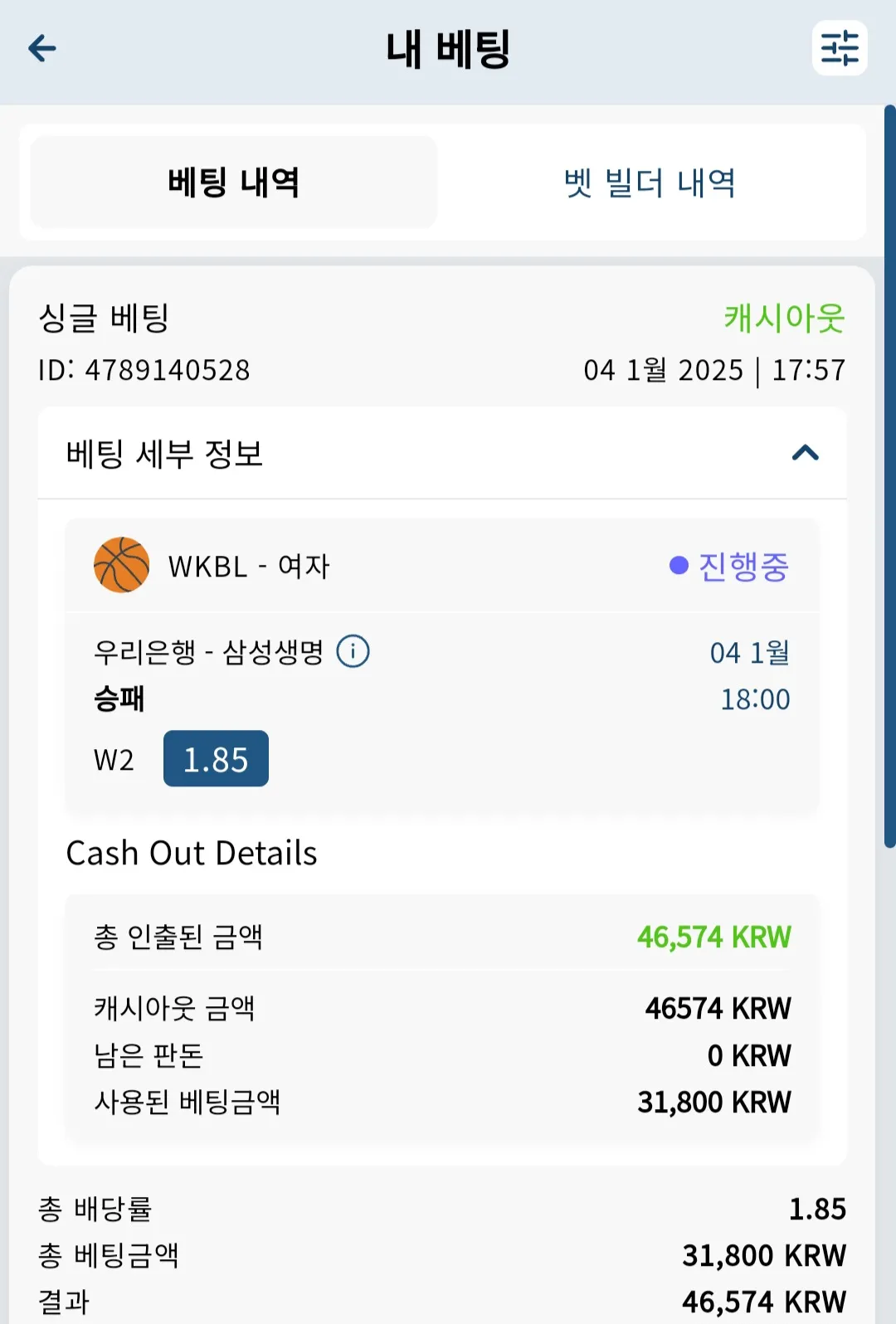896x1324 pixels.
Task: Click the vertical scrollbar on right
Action: (x=889, y=476)
